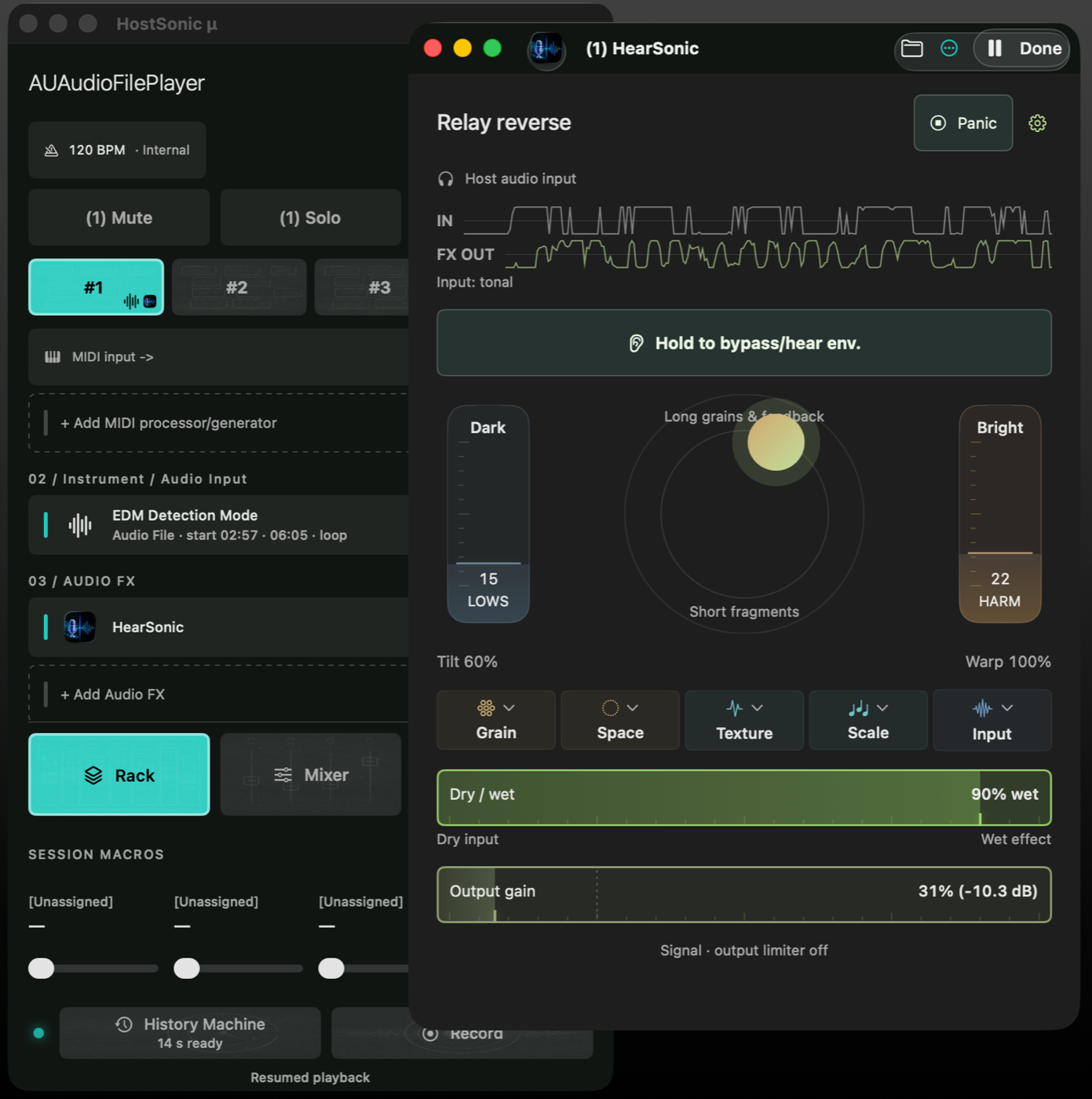This screenshot has width=1092, height=1099.
Task: Expand the Scale dropdown chevron
Action: (x=882, y=708)
